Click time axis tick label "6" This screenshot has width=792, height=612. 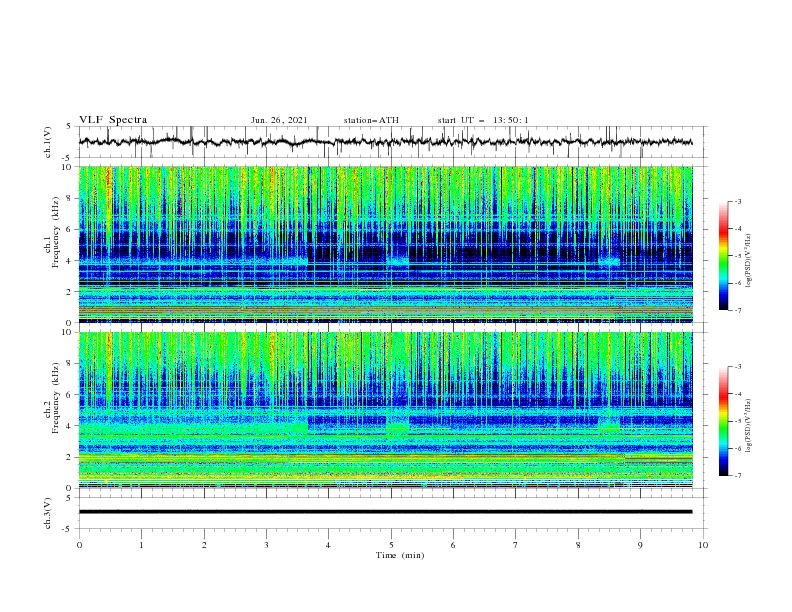453,545
